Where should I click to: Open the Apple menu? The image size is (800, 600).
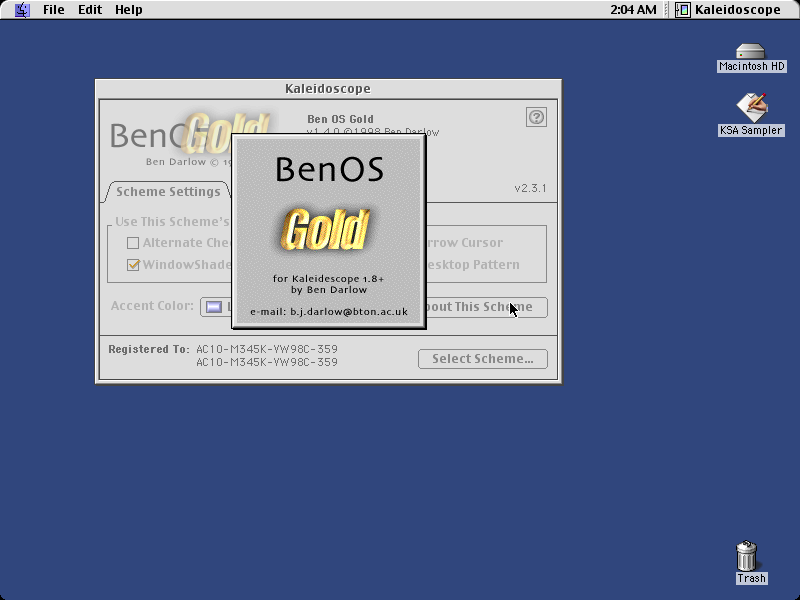coord(22,10)
